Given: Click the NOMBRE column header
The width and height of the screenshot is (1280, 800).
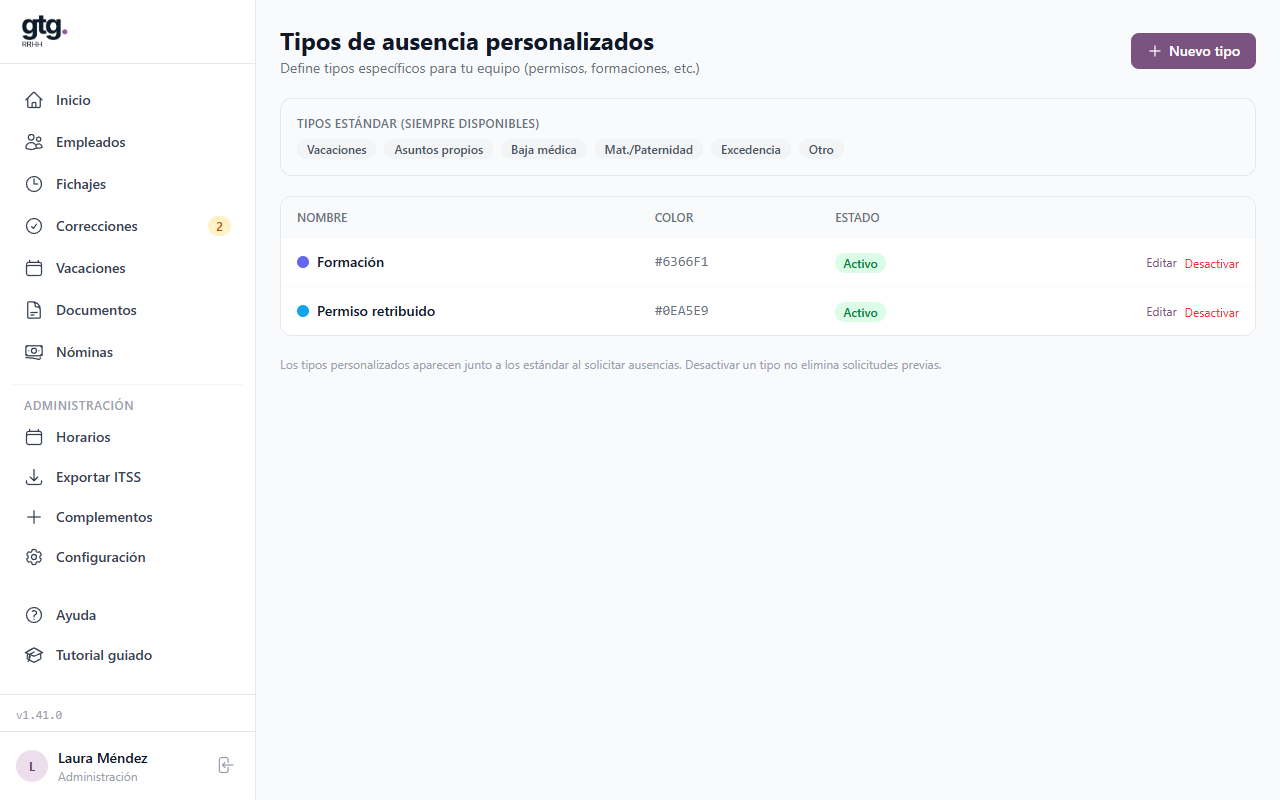Looking at the screenshot, I should pyautogui.click(x=322, y=218).
